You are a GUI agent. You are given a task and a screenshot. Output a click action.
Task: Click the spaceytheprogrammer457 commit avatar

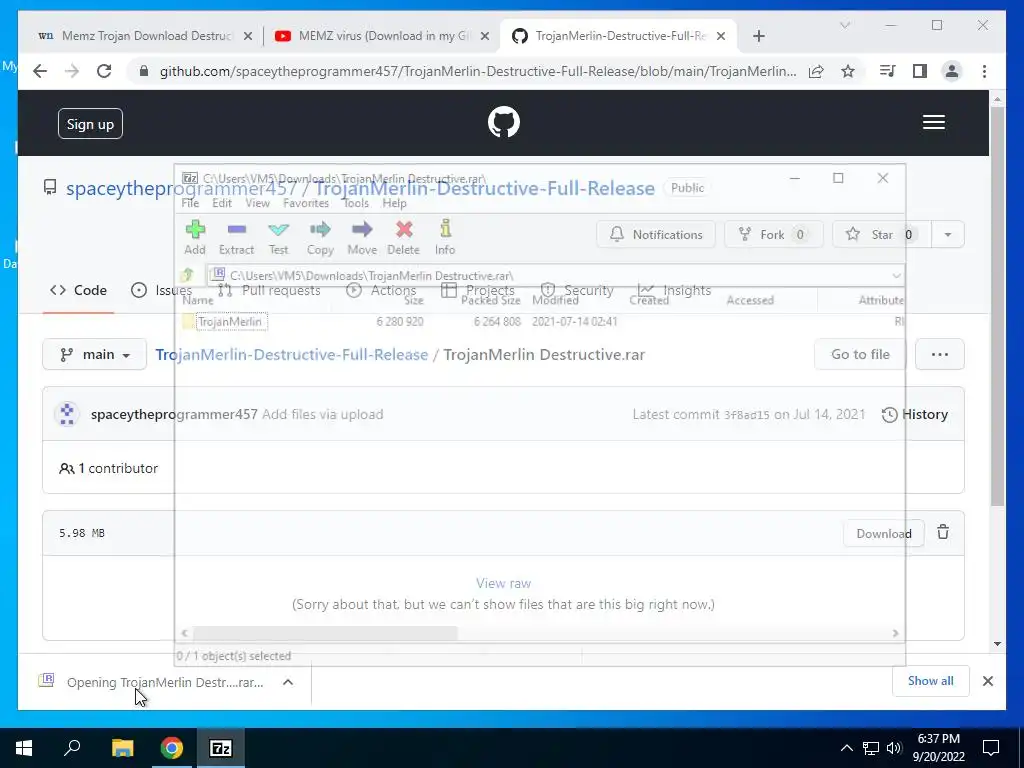67,414
